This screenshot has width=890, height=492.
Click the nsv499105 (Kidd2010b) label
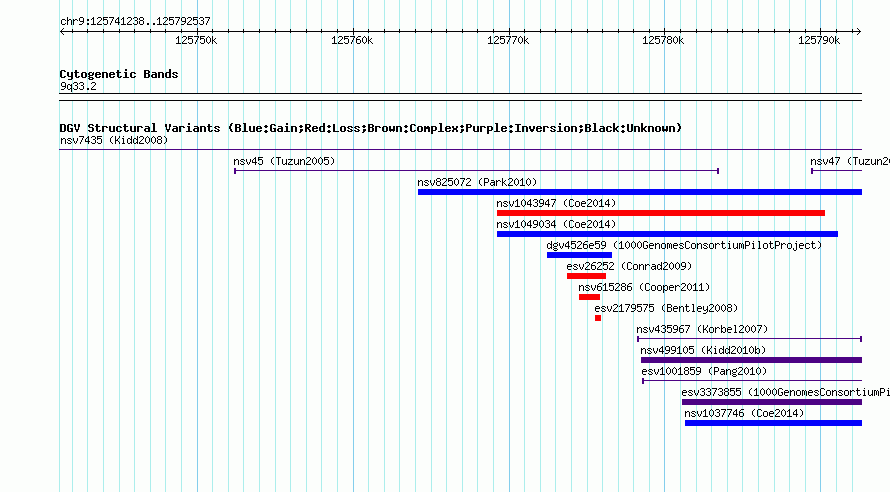click(703, 350)
